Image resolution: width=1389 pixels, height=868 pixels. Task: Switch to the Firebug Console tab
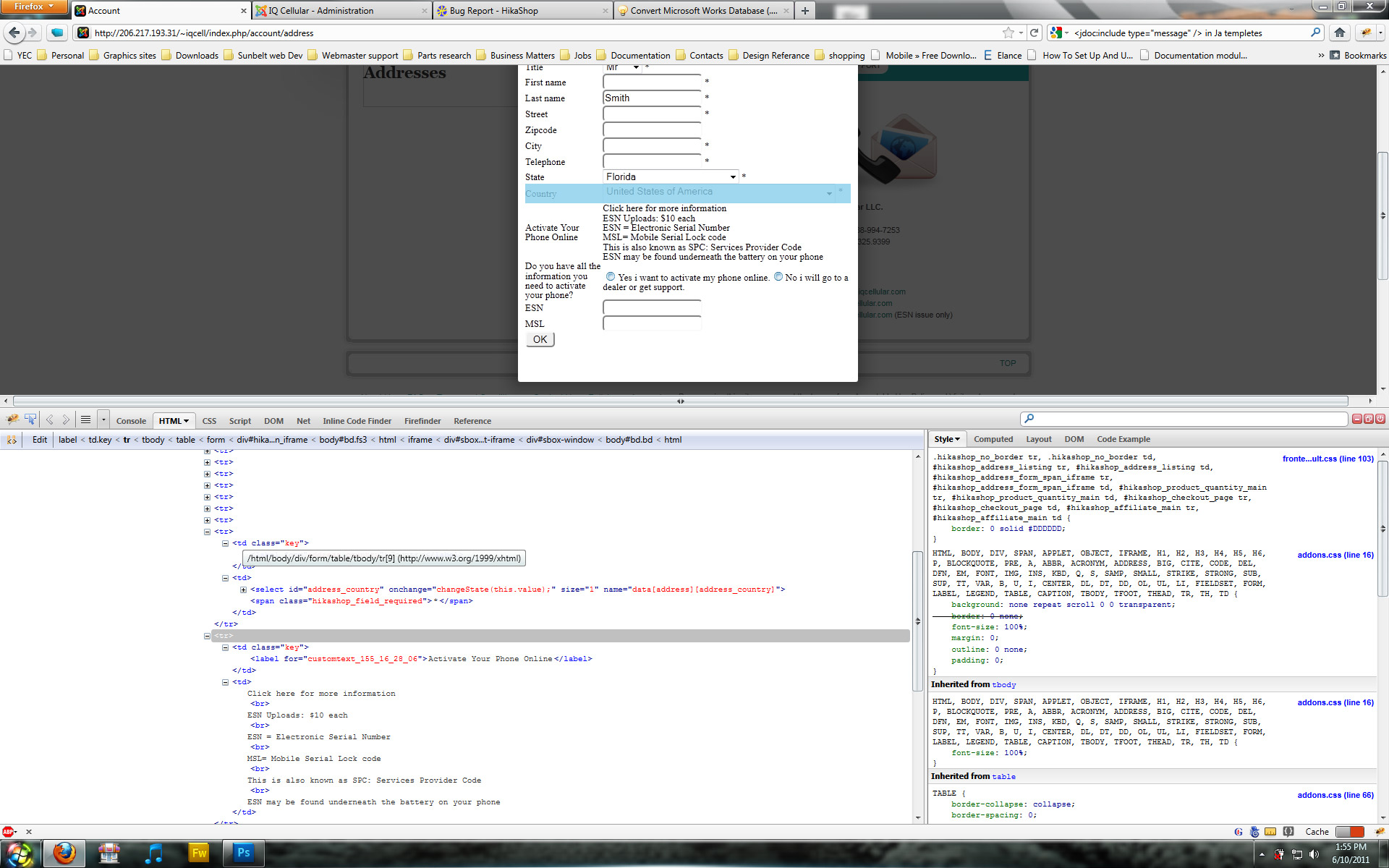(131, 421)
